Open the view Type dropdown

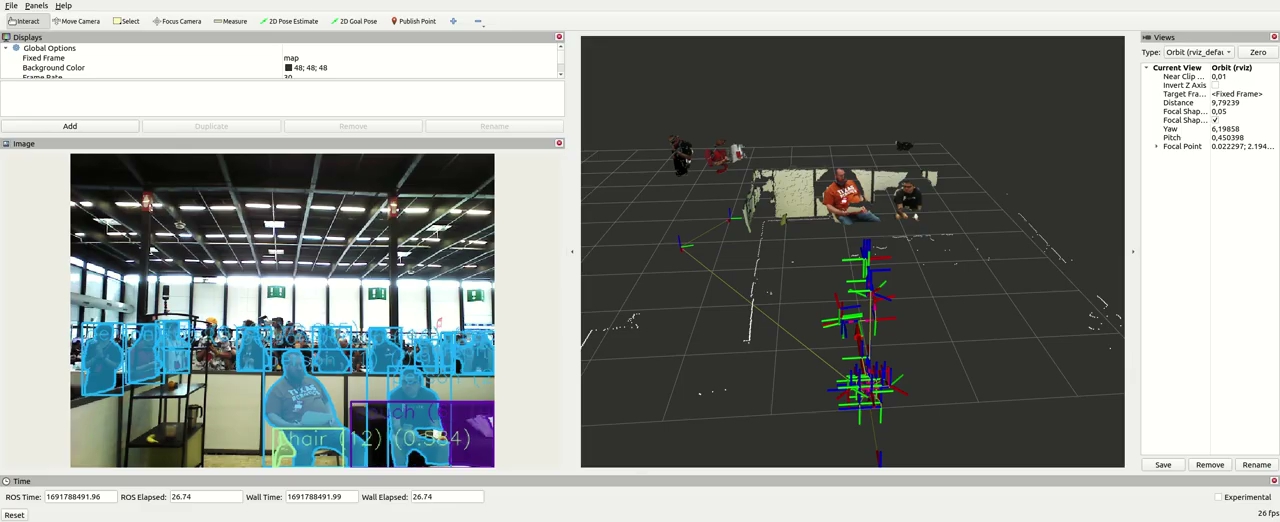pos(1200,52)
